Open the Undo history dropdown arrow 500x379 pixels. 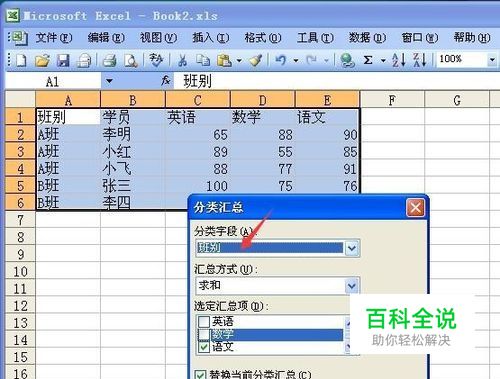pyautogui.click(x=296, y=61)
